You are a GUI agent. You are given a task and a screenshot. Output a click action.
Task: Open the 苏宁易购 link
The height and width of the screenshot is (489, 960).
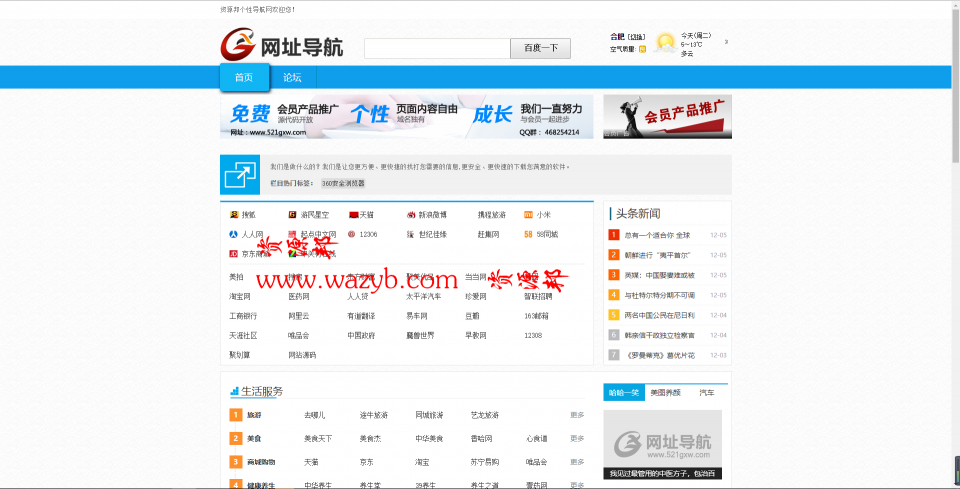tap(484, 461)
